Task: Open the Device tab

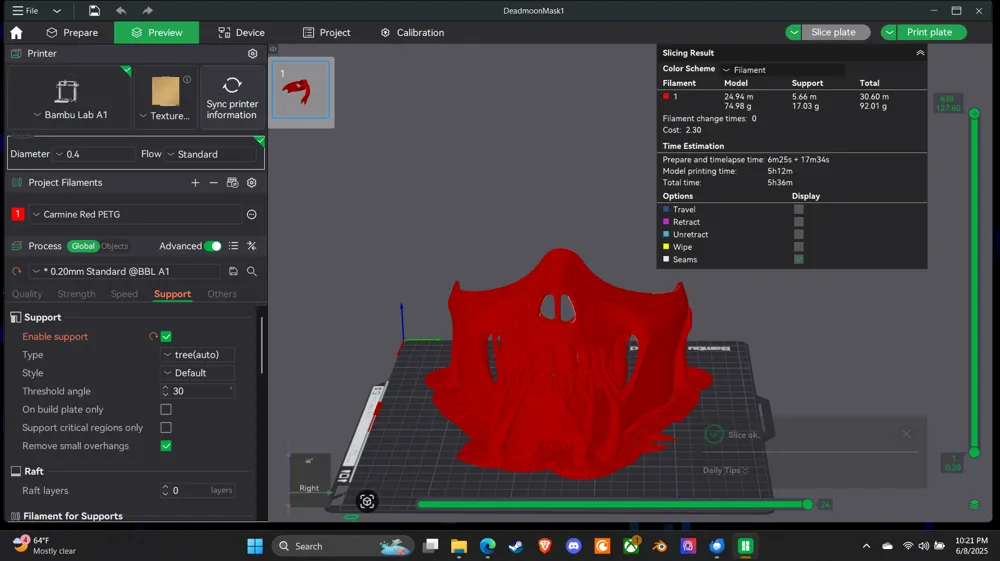Action: (241, 33)
